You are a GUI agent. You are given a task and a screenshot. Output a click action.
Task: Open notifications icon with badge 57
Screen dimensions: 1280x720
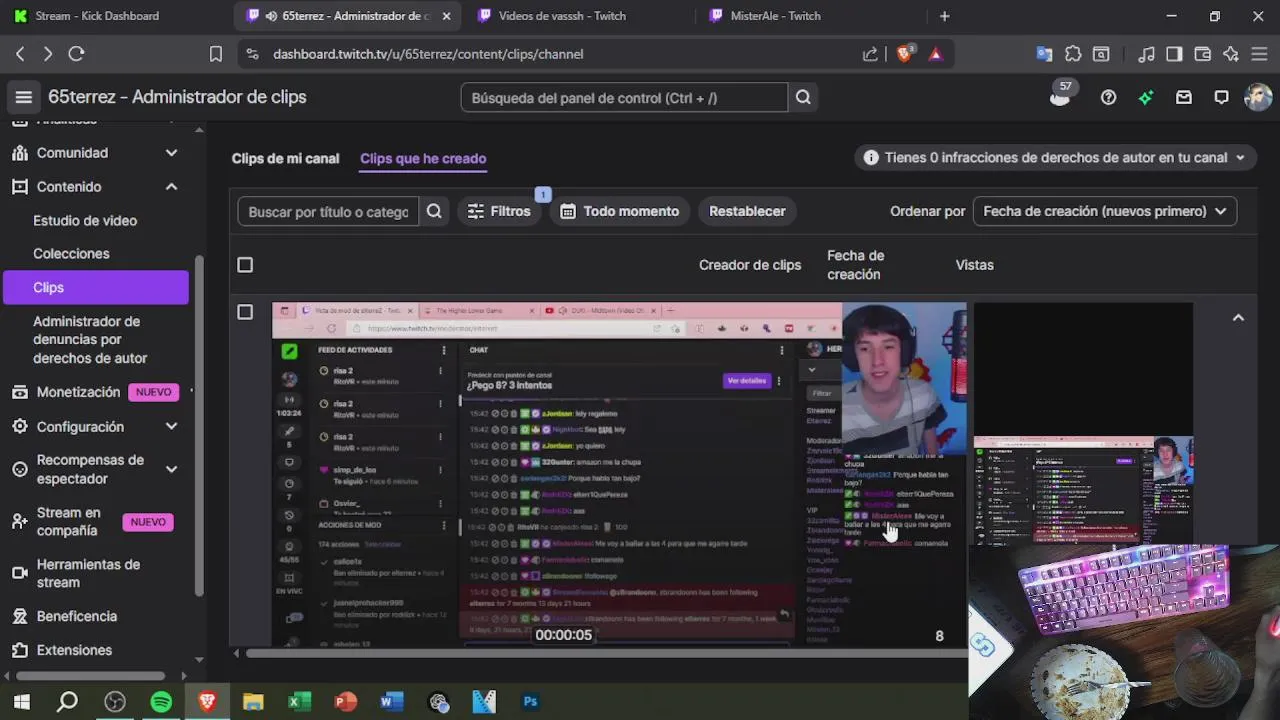pos(1061,95)
